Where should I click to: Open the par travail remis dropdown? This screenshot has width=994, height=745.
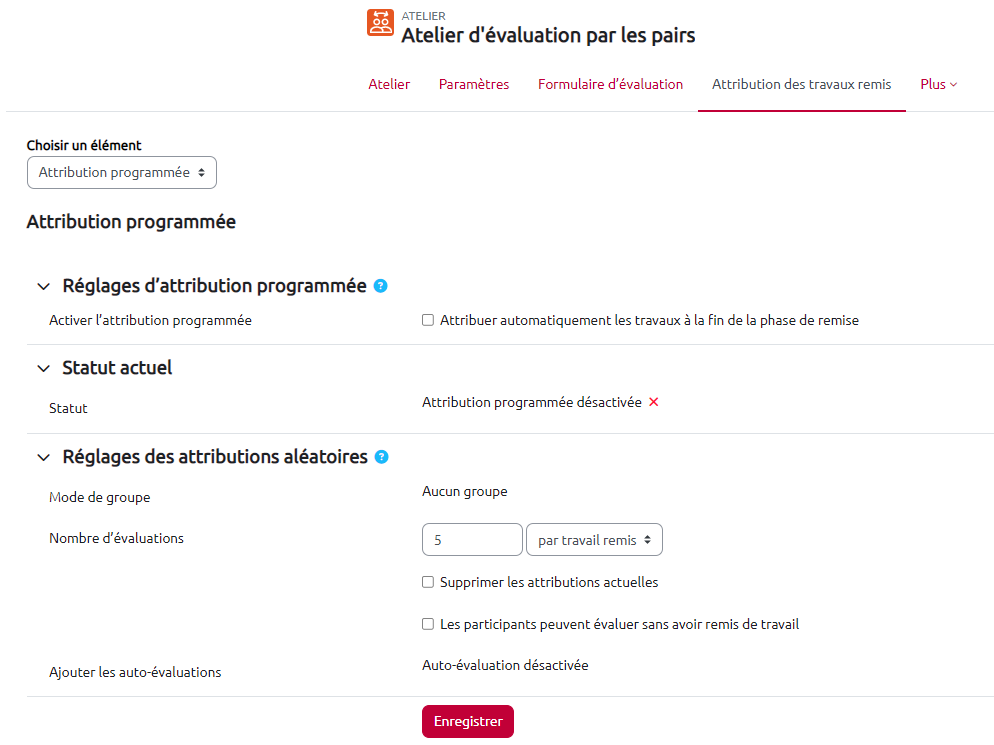594,540
